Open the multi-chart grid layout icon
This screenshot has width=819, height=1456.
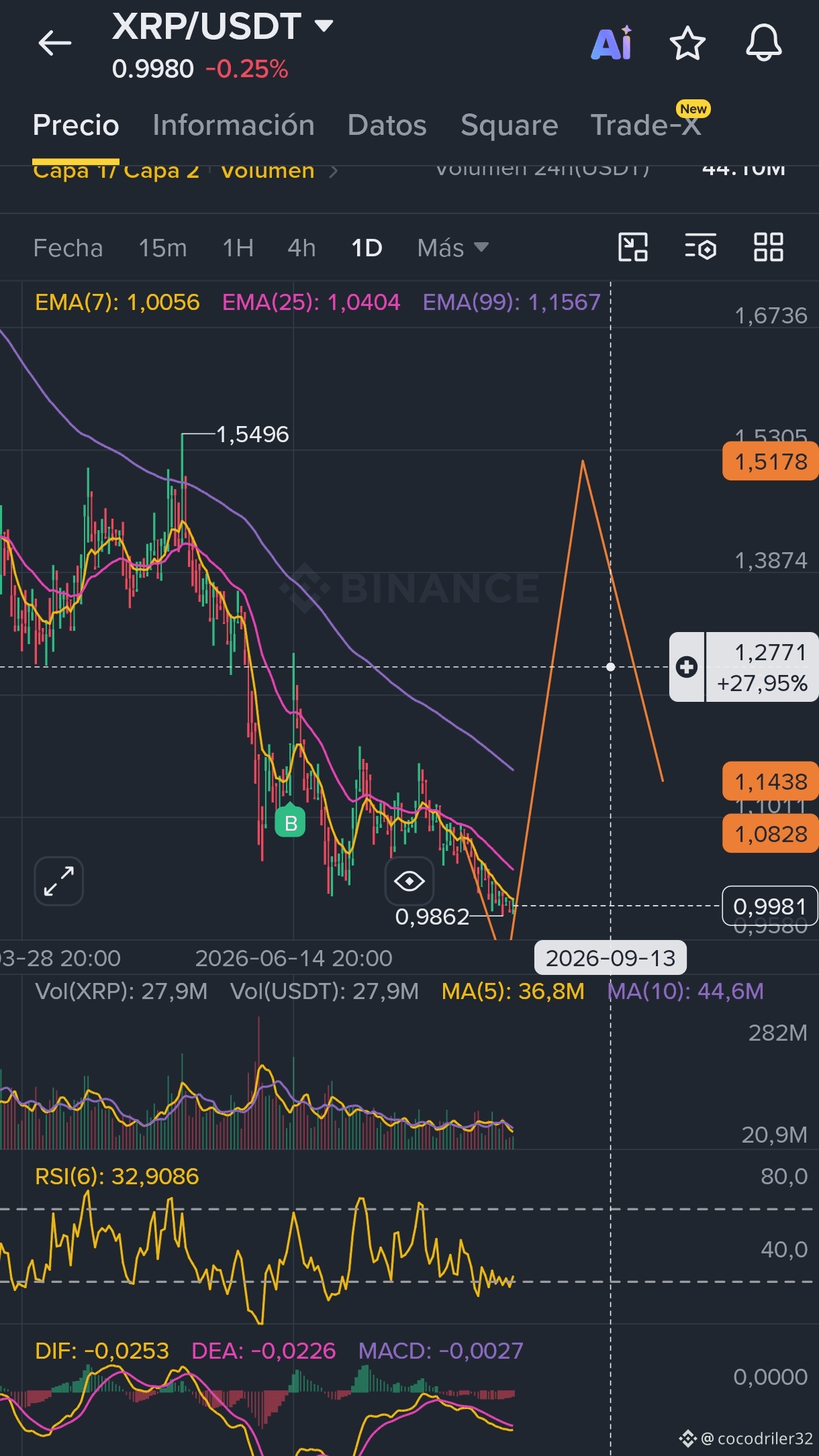tap(769, 247)
